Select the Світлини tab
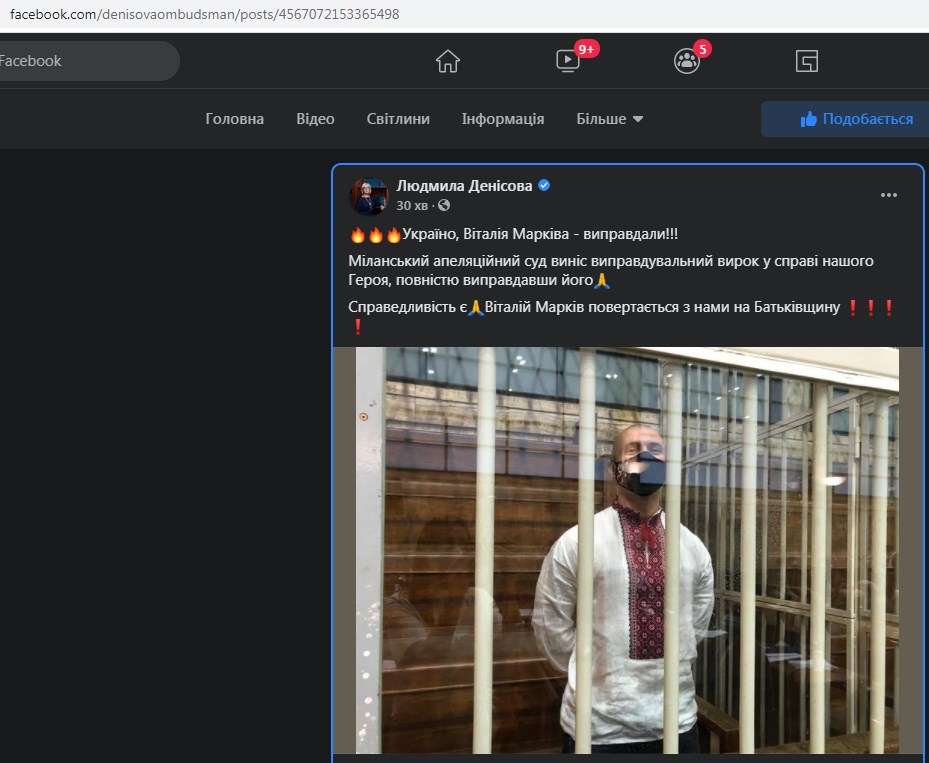 tap(398, 119)
